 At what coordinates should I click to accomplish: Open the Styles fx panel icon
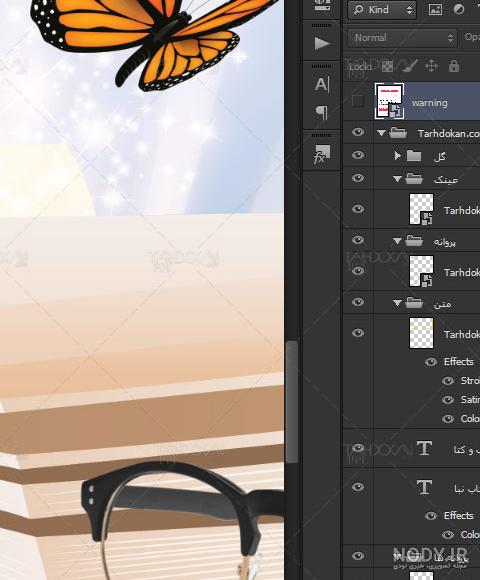[x=322, y=154]
